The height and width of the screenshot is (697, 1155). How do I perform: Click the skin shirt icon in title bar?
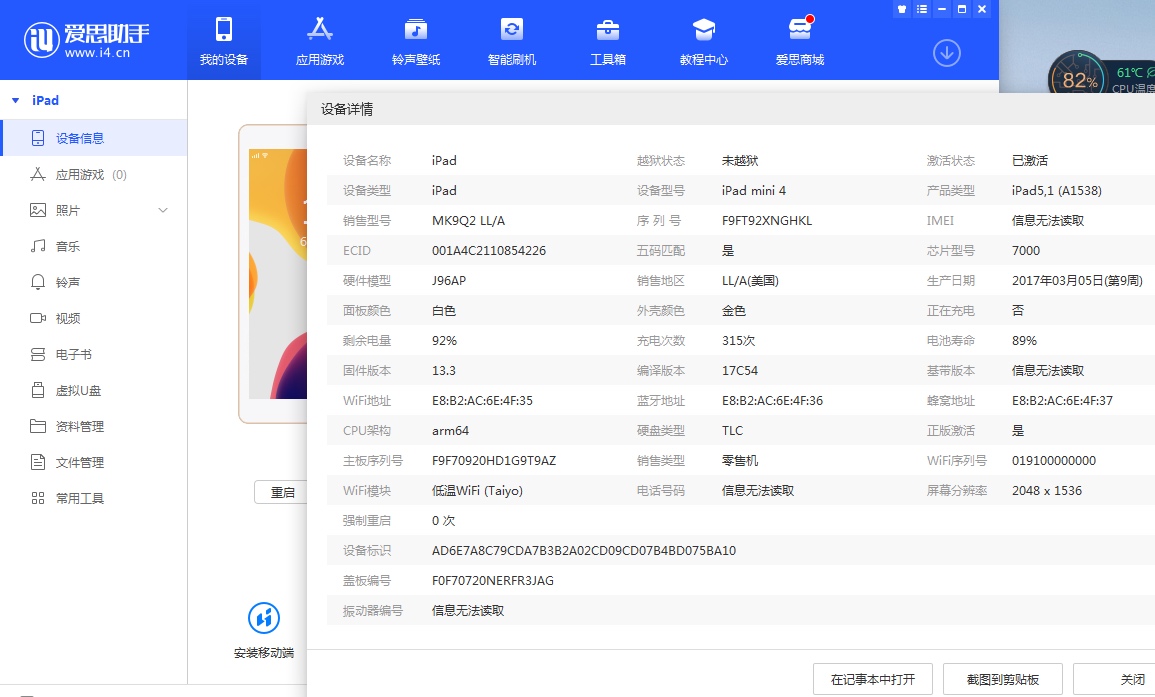(x=902, y=9)
